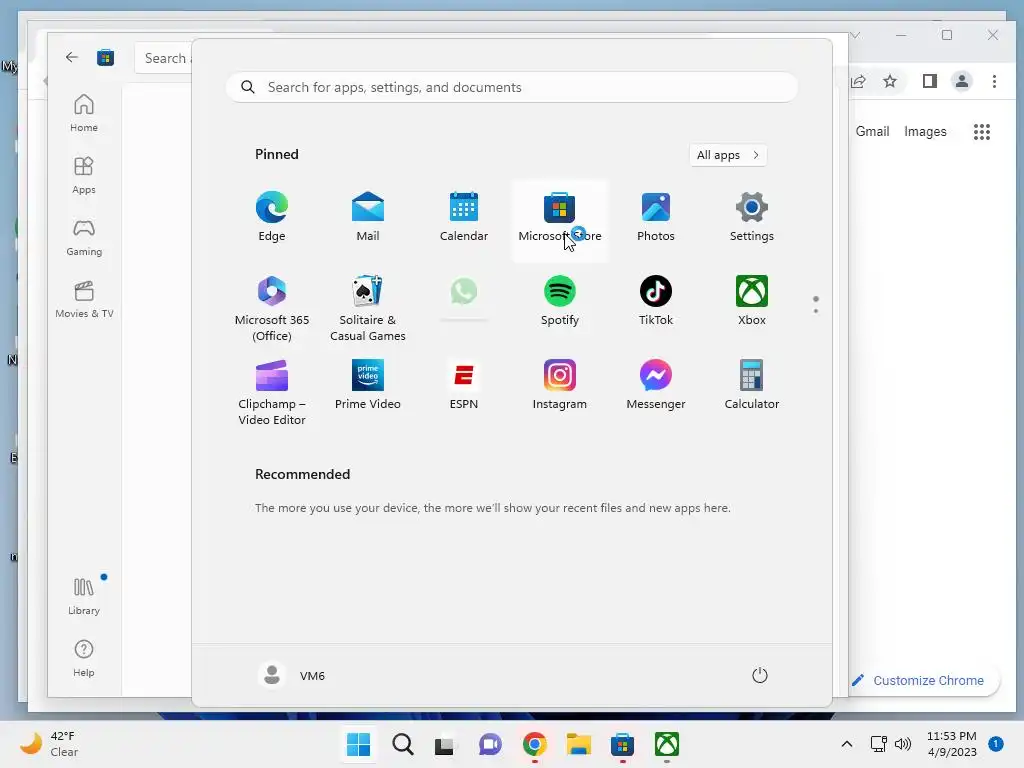
Task: Click the Microsoft Store search box
Action: pos(165,58)
